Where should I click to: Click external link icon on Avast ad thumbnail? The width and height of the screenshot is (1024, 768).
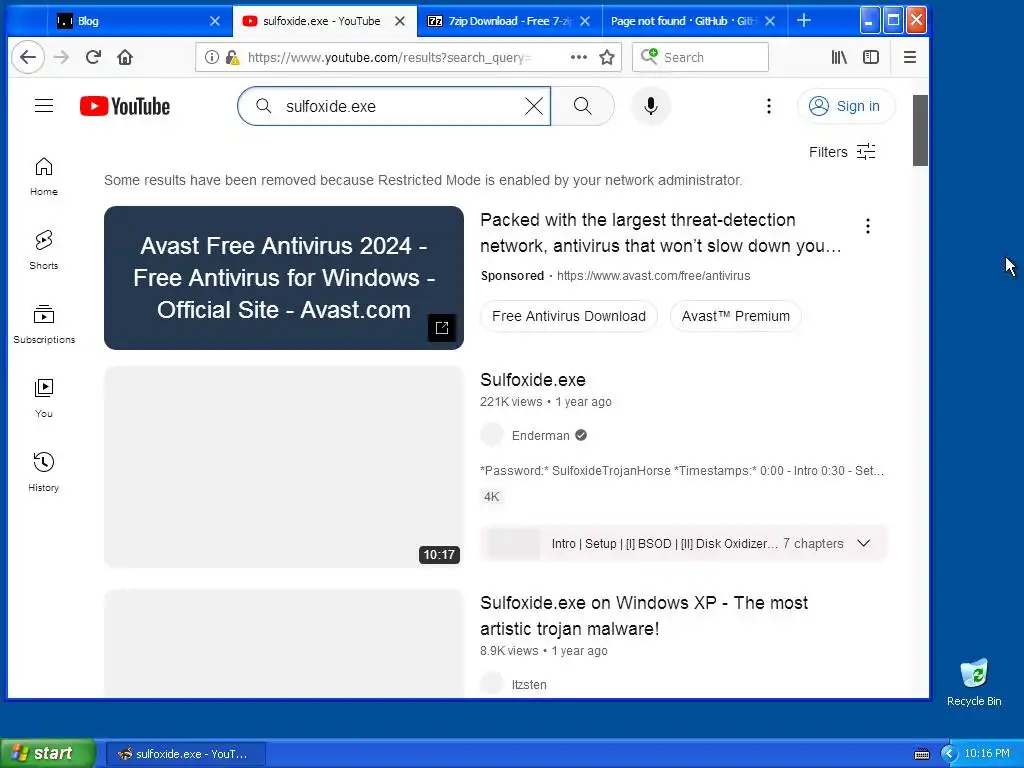pyautogui.click(x=441, y=328)
